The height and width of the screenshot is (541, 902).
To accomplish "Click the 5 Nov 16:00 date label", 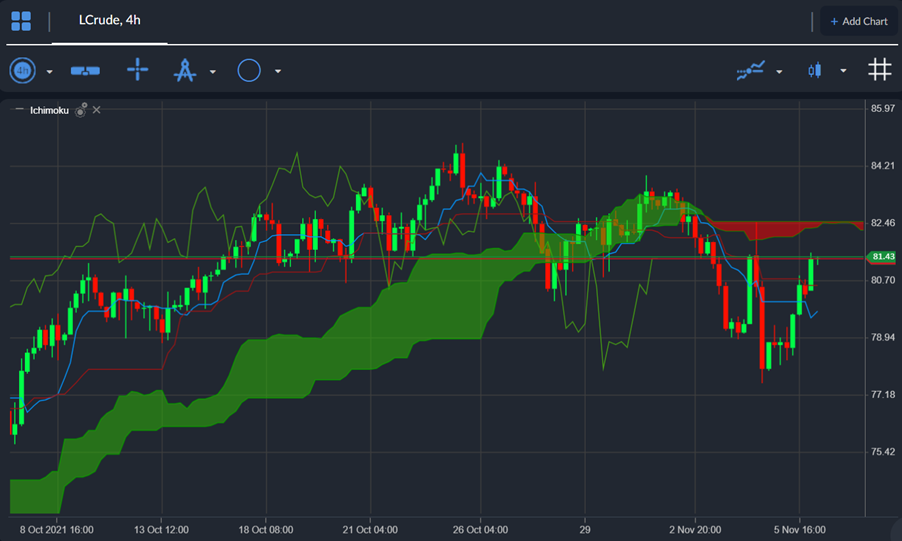I will click(800, 529).
